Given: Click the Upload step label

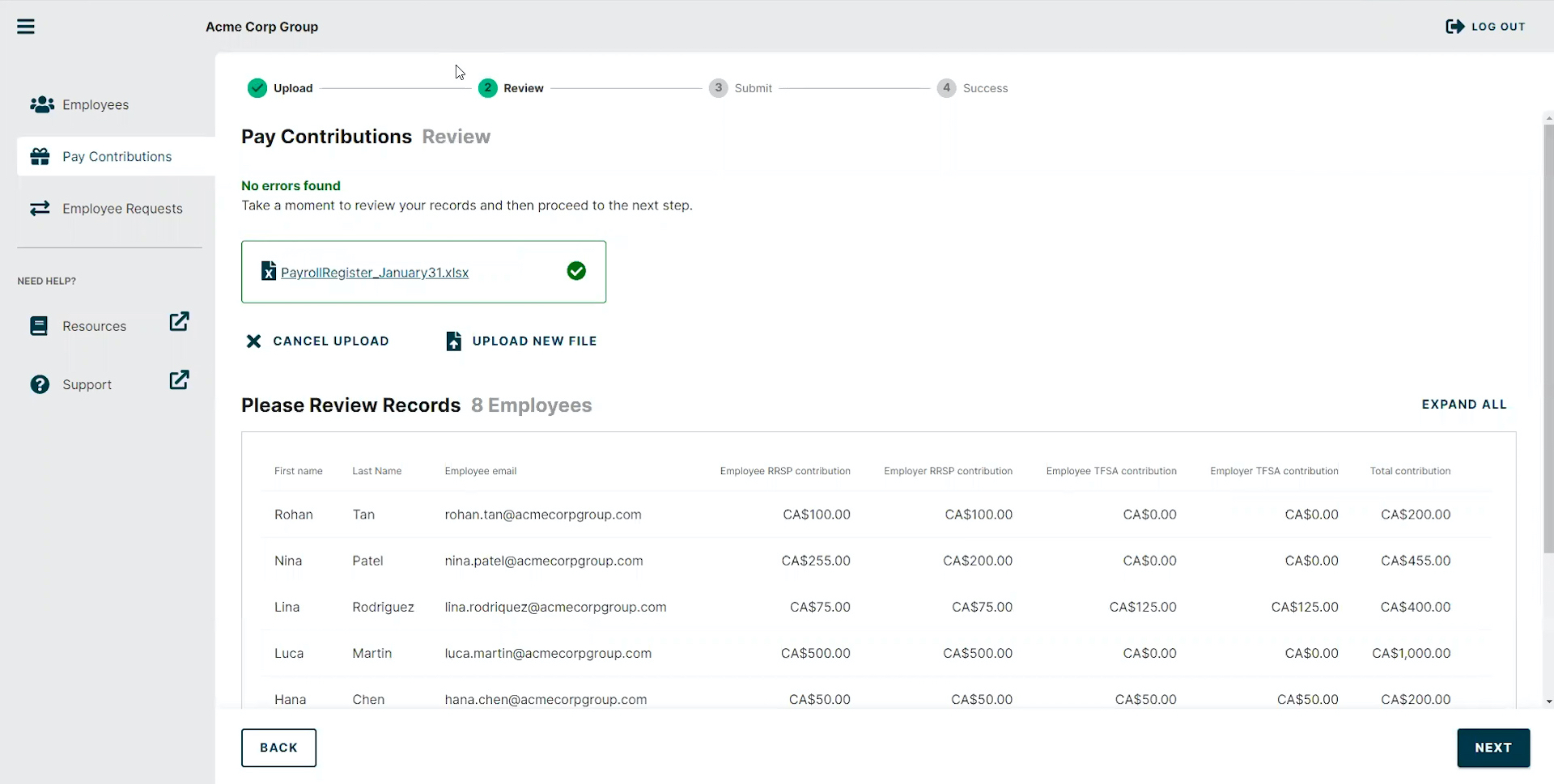Looking at the screenshot, I should tap(293, 88).
